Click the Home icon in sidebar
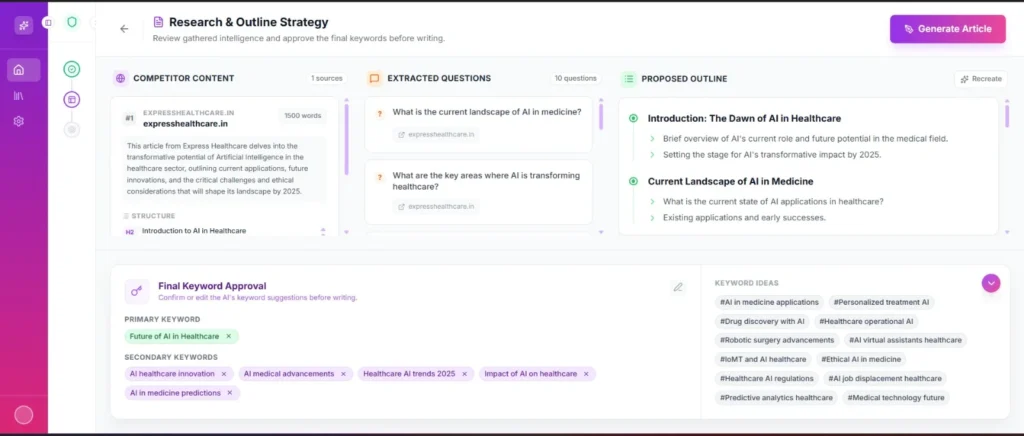Screen dimensions: 1024x436 19,70
